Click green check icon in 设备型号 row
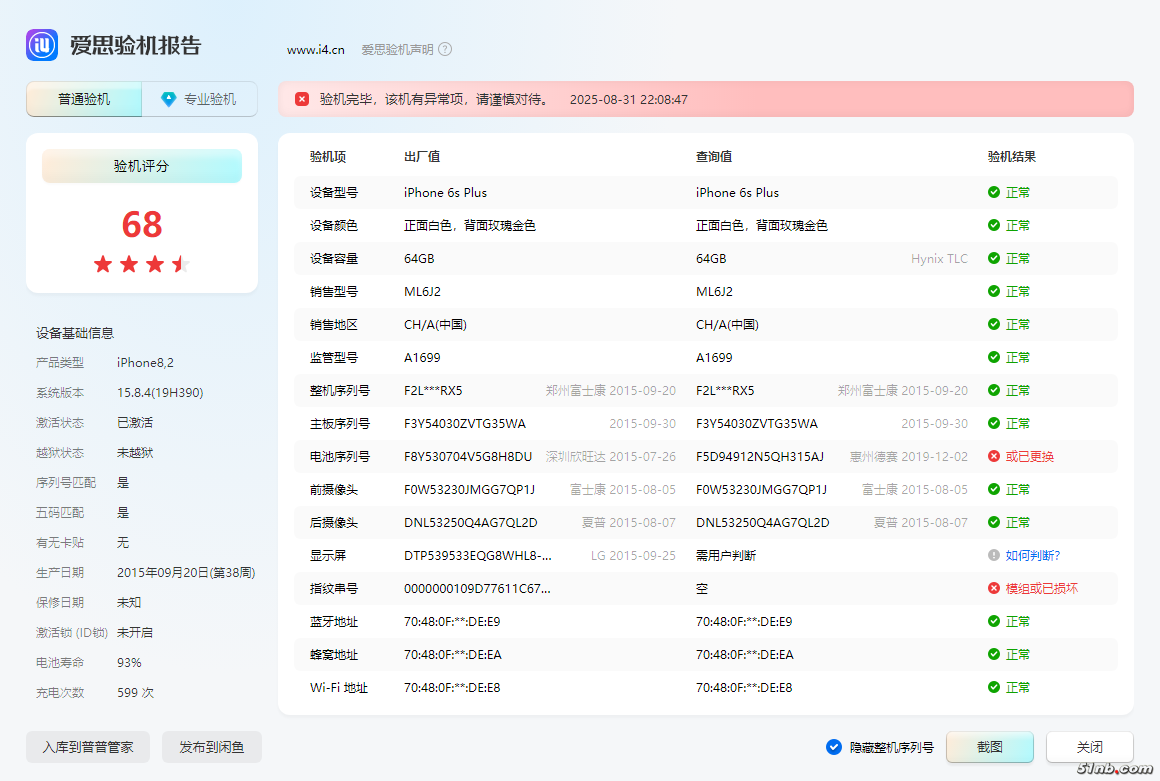This screenshot has height=781, width=1160. pos(994,192)
